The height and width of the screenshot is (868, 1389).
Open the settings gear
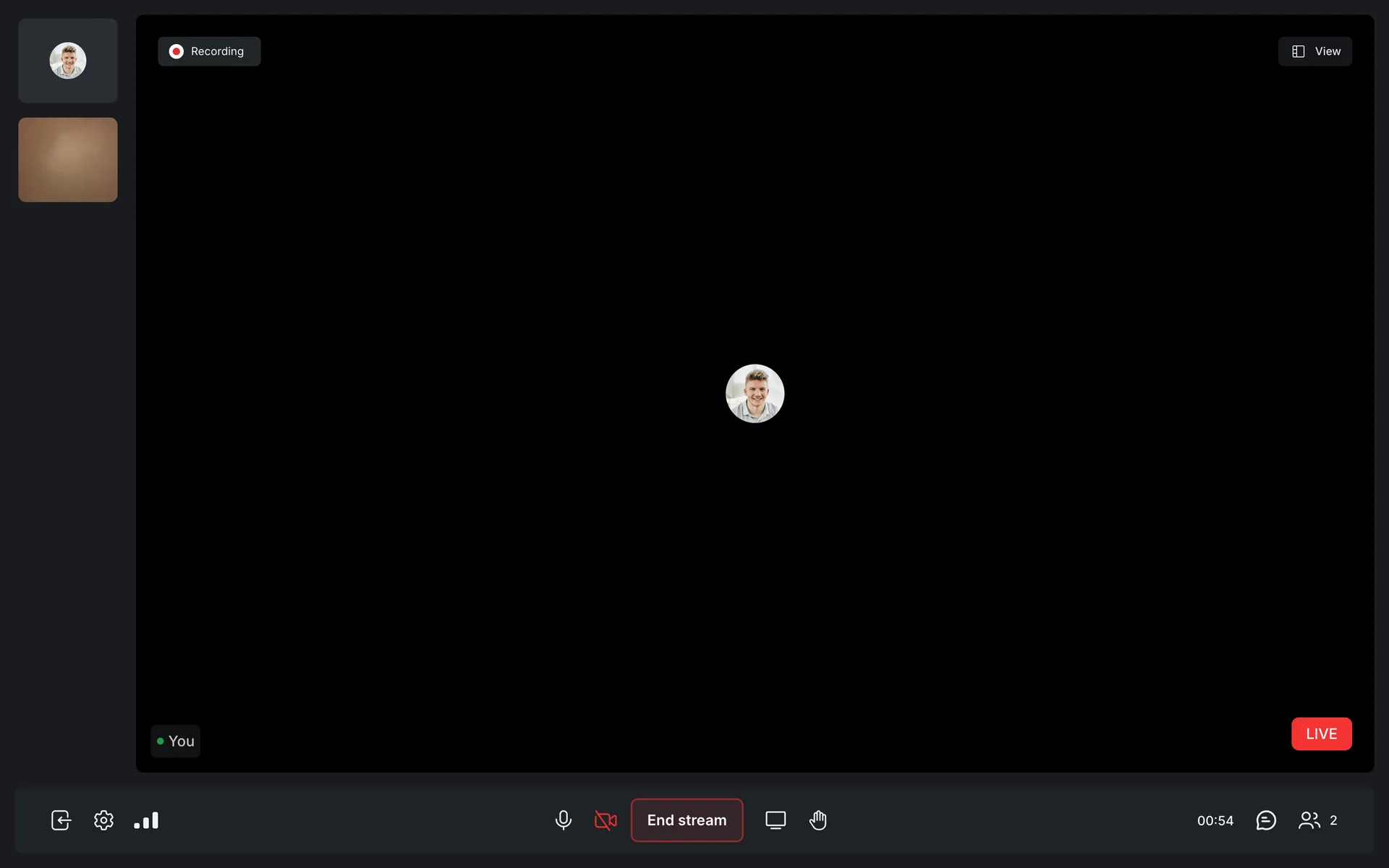click(103, 820)
